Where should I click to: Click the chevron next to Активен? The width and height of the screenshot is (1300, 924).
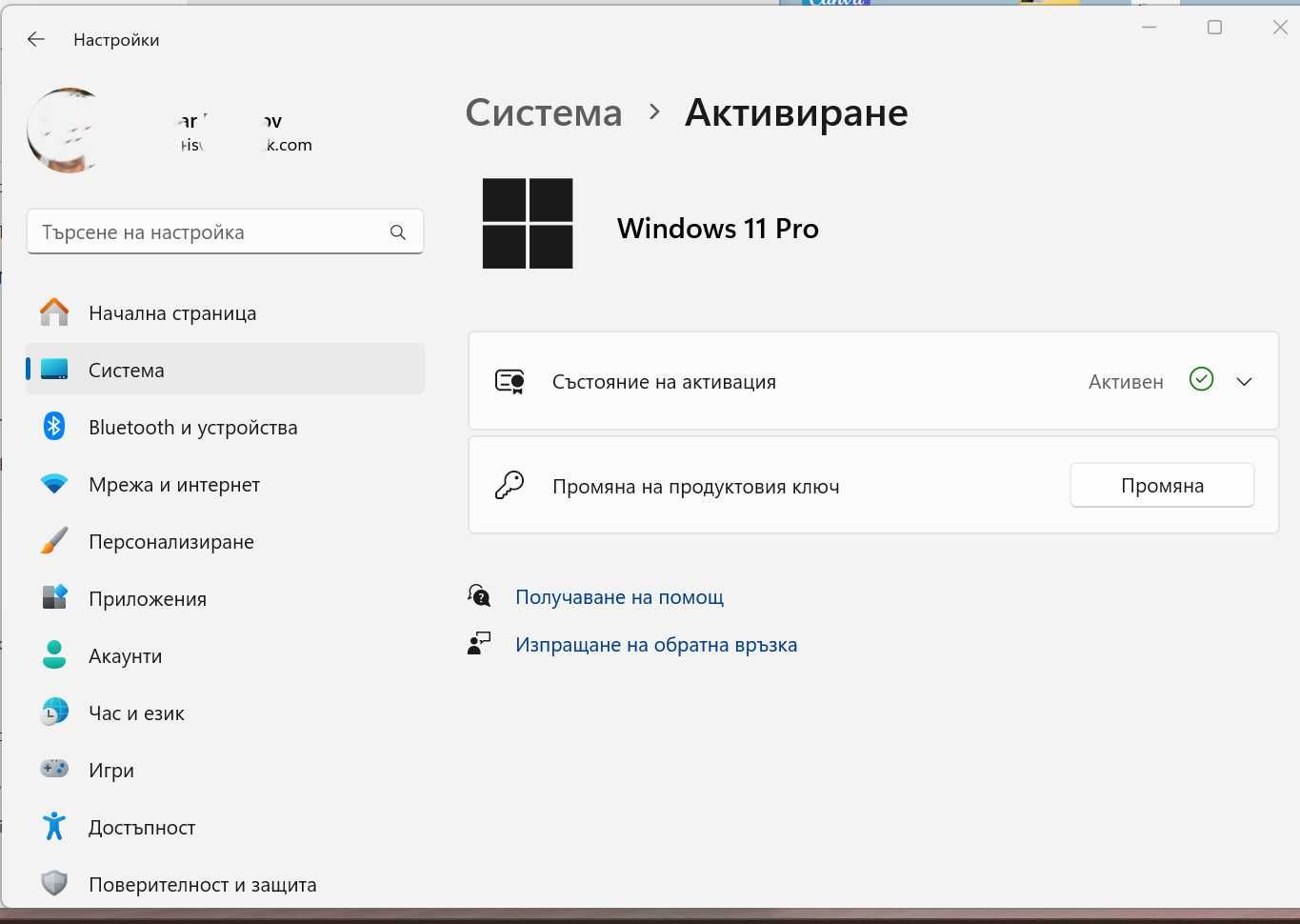tap(1244, 381)
